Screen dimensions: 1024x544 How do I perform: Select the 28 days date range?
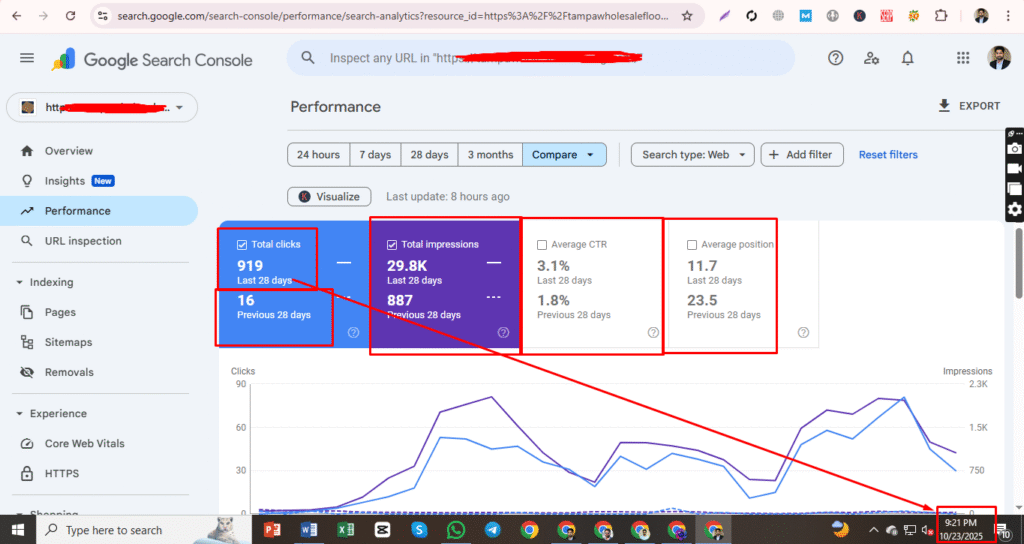tap(429, 155)
